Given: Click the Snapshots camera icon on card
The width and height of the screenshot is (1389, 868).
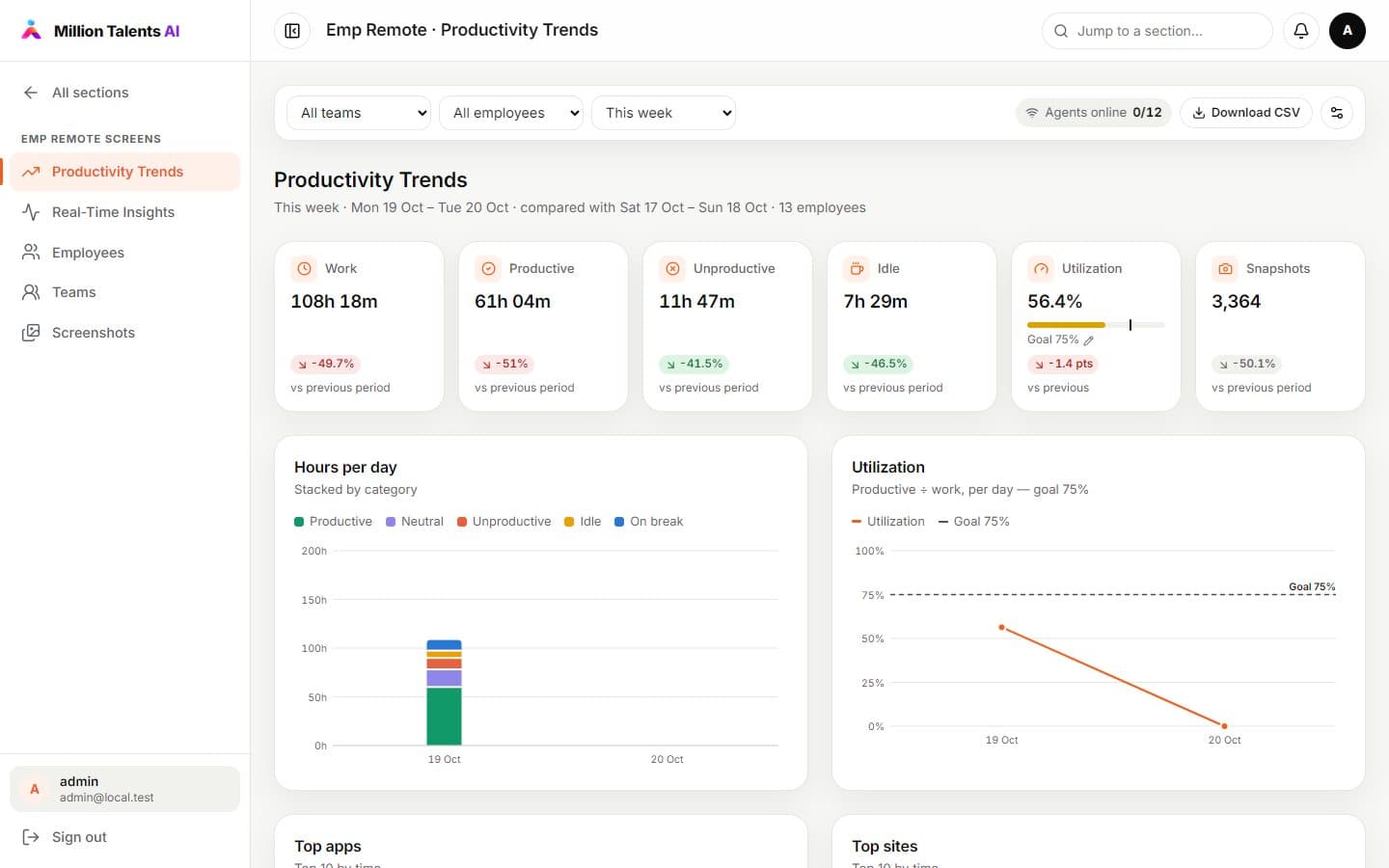Looking at the screenshot, I should click(x=1225, y=269).
